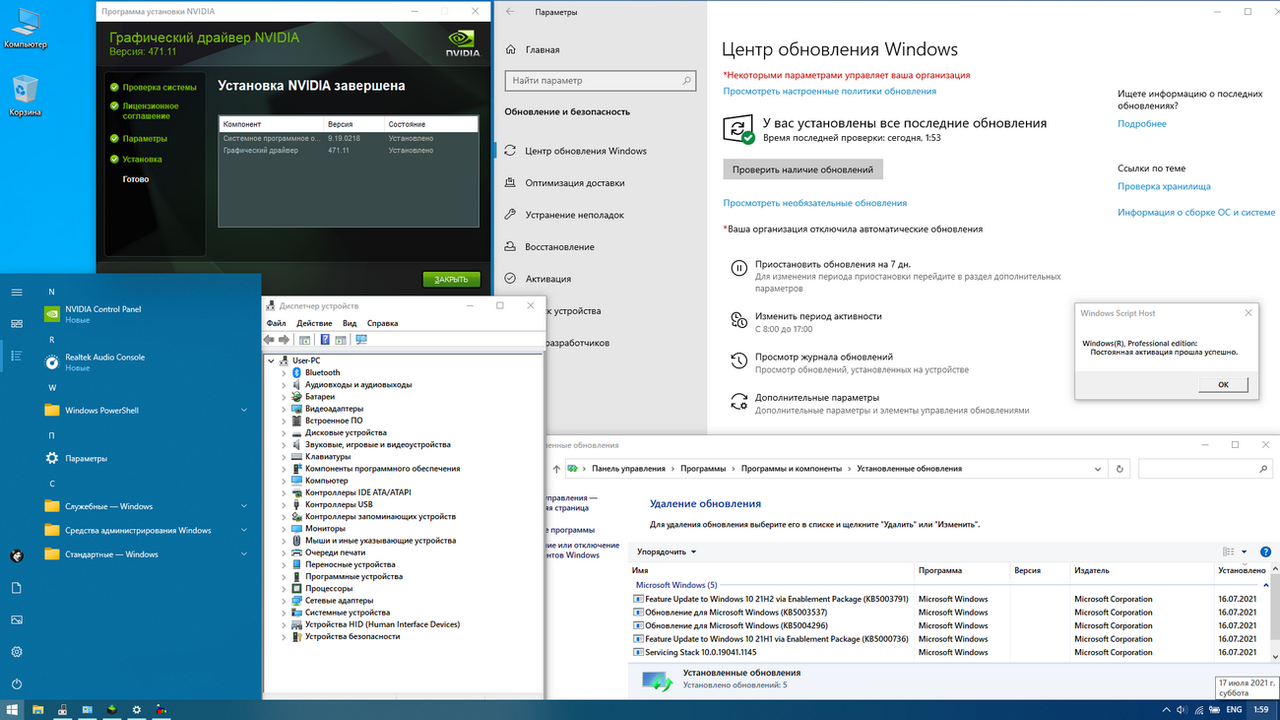Image resolution: width=1280 pixels, height=720 pixels.
Task: Open the Файл menu in Device Manager
Action: (276, 323)
